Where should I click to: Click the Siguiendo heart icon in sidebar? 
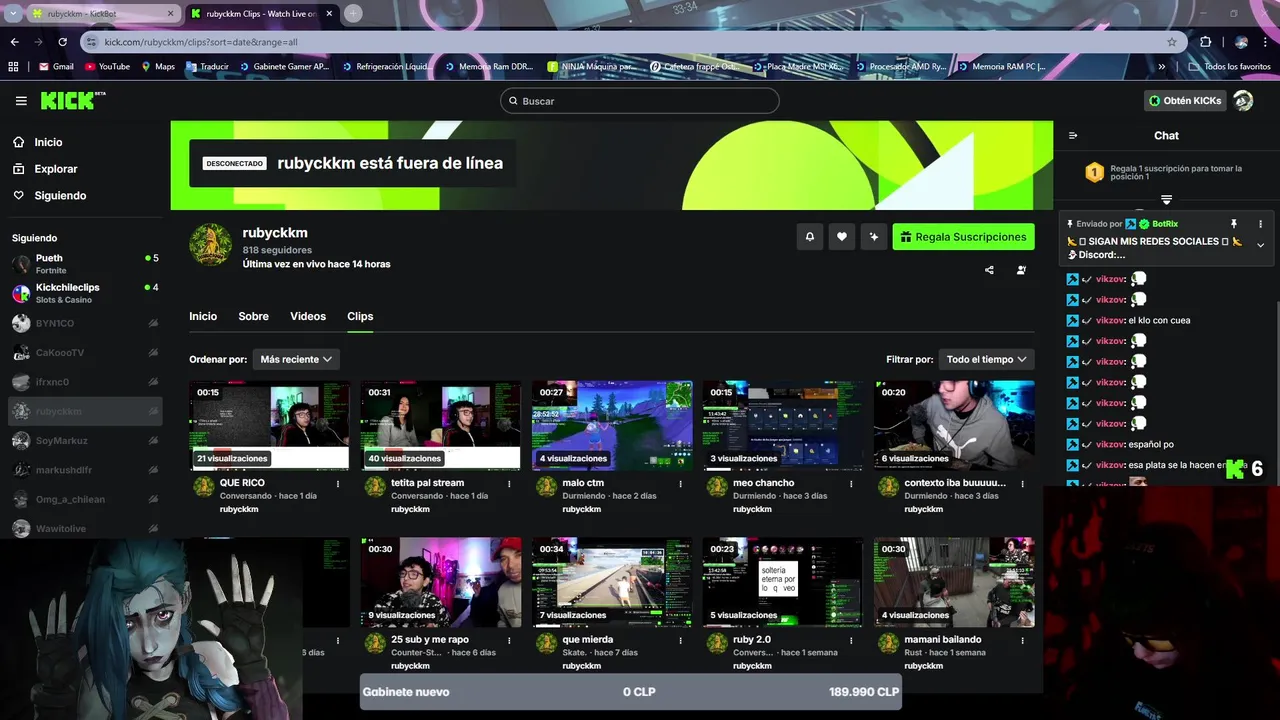pyautogui.click(x=19, y=196)
